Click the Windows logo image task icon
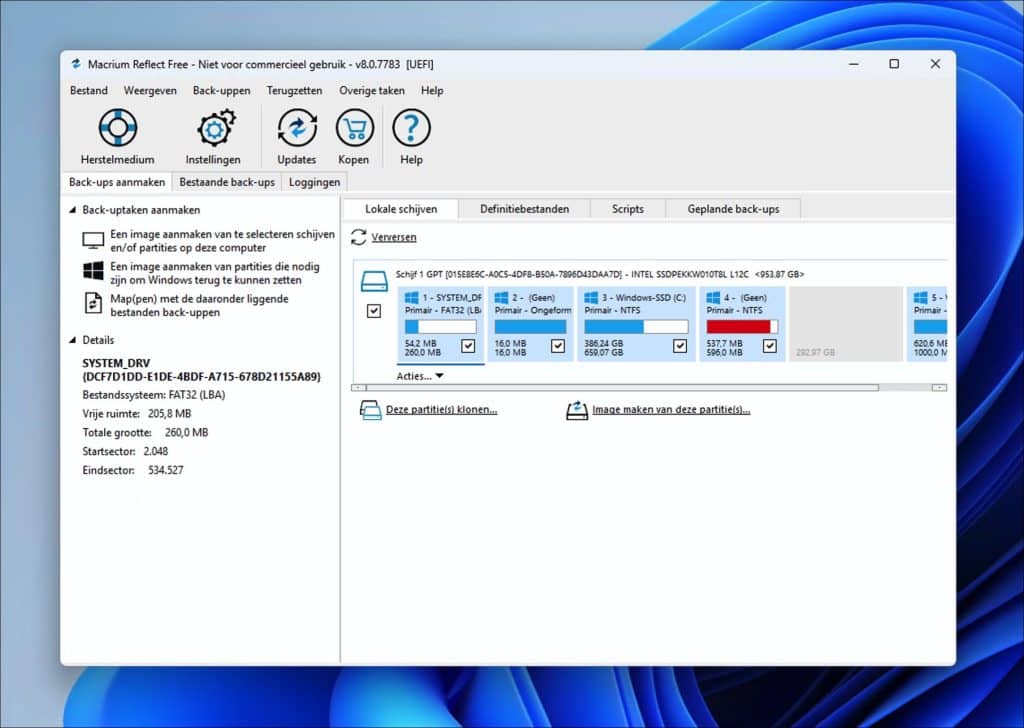Screen dimensions: 1024x728 pyautogui.click(x=94, y=271)
